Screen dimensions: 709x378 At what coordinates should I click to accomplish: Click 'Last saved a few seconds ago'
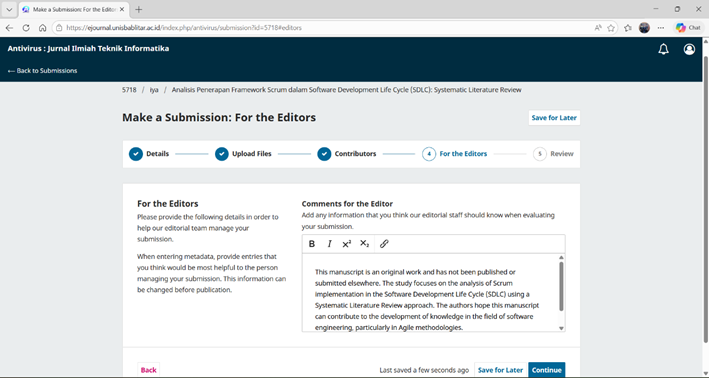tap(424, 370)
